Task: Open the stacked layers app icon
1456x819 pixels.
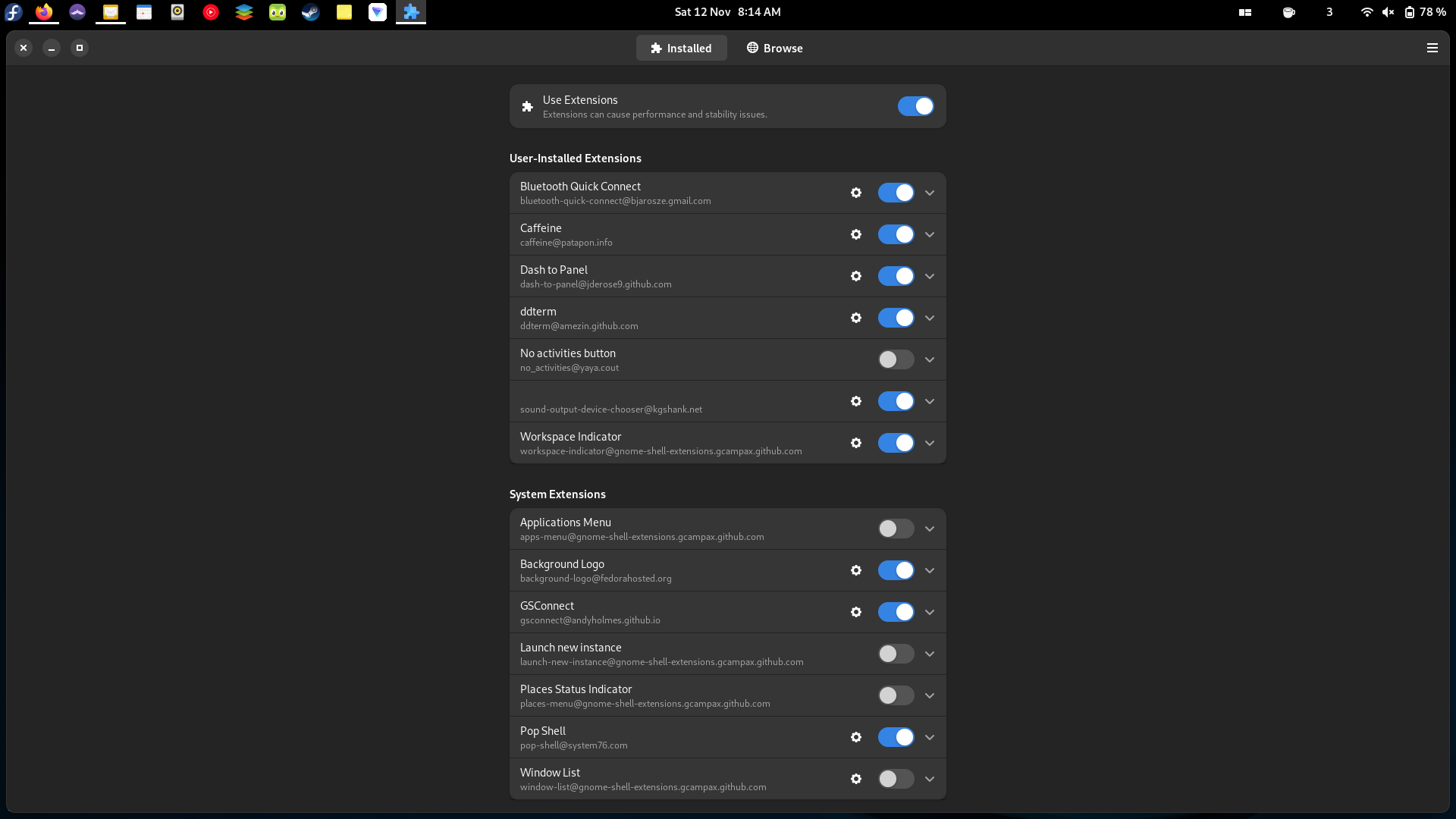Action: (244, 12)
